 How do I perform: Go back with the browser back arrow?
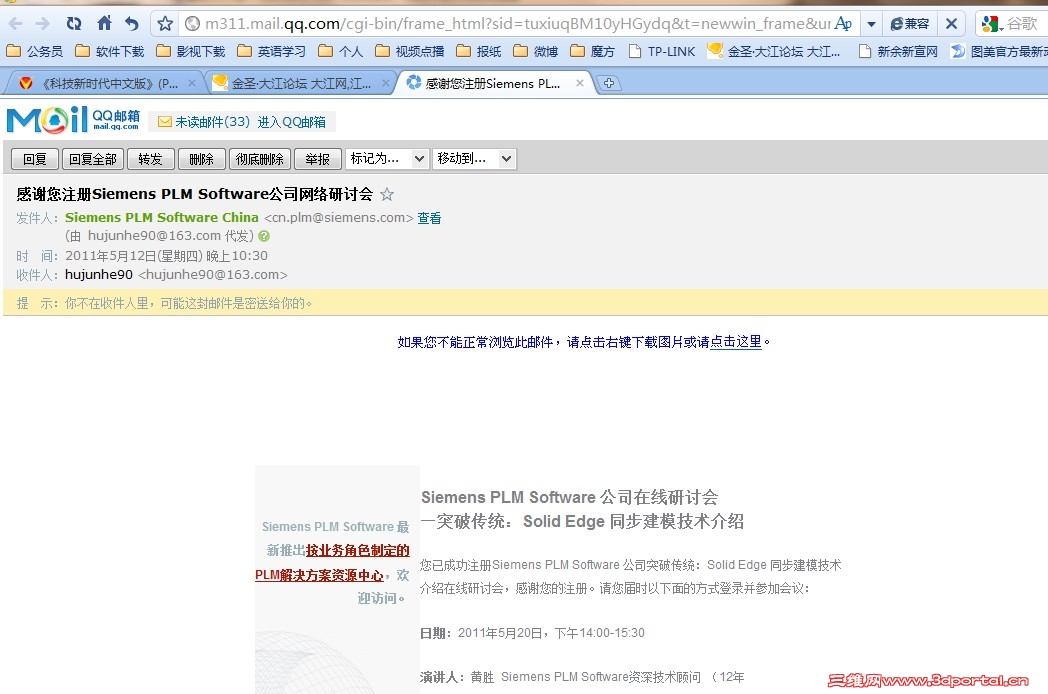coord(15,24)
